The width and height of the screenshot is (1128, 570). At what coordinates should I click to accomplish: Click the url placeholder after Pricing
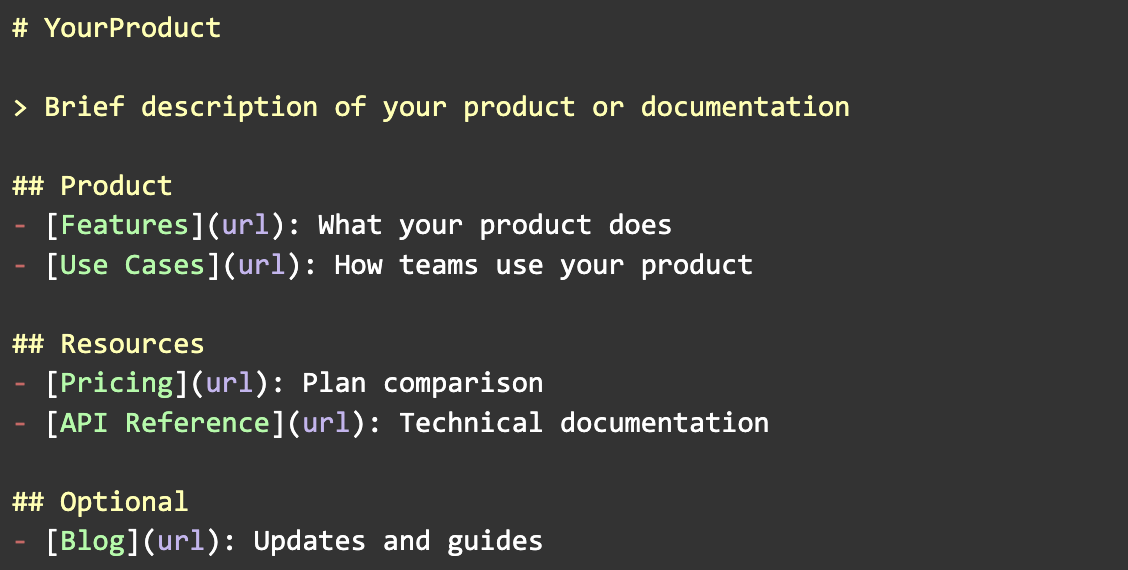tap(229, 383)
